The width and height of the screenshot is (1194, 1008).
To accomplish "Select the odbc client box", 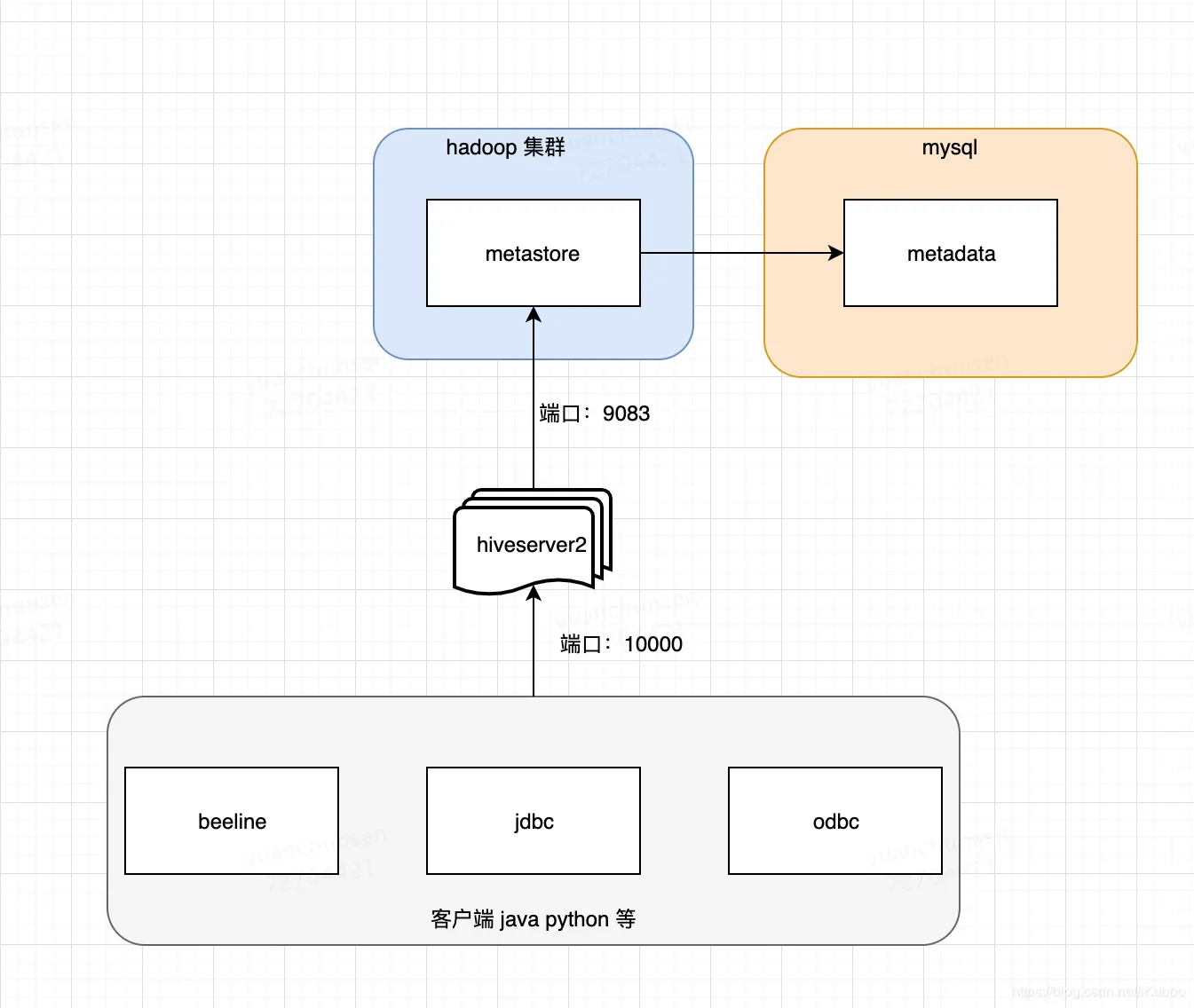I will (x=835, y=821).
